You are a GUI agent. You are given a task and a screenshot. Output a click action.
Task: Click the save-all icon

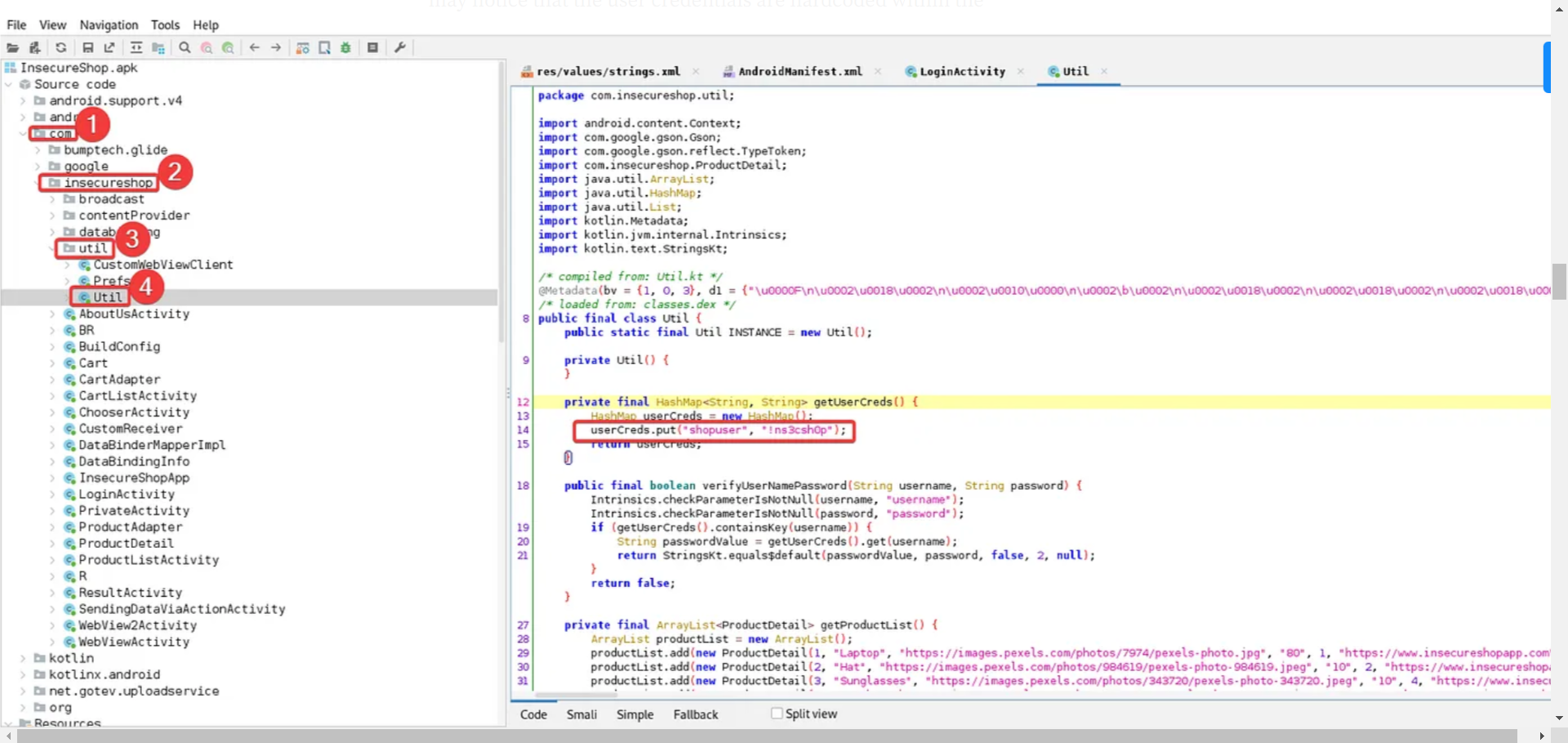click(x=88, y=48)
